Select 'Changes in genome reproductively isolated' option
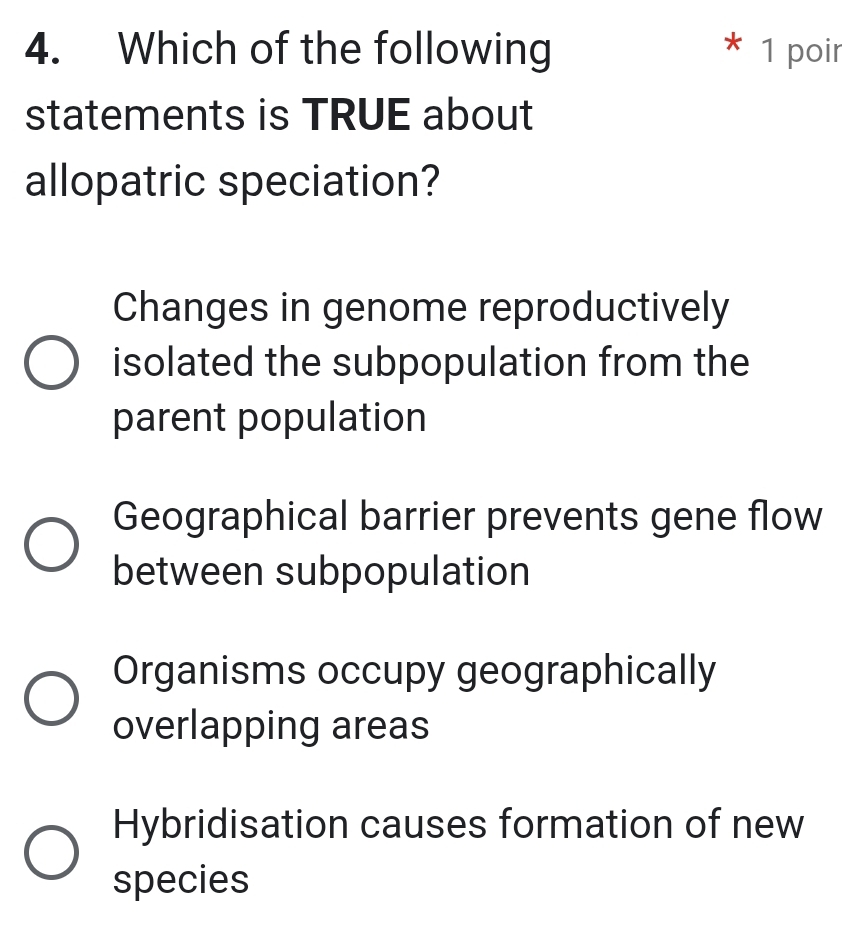Screen dimensions: 842x930 52,363
